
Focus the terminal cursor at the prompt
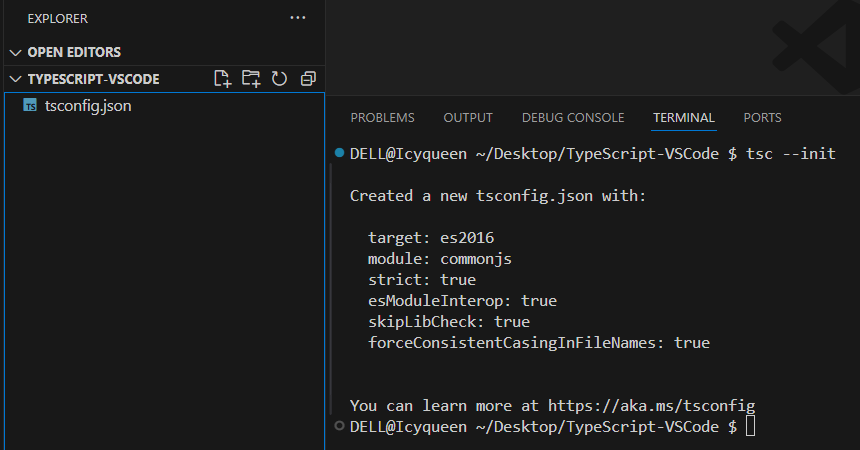(751, 427)
